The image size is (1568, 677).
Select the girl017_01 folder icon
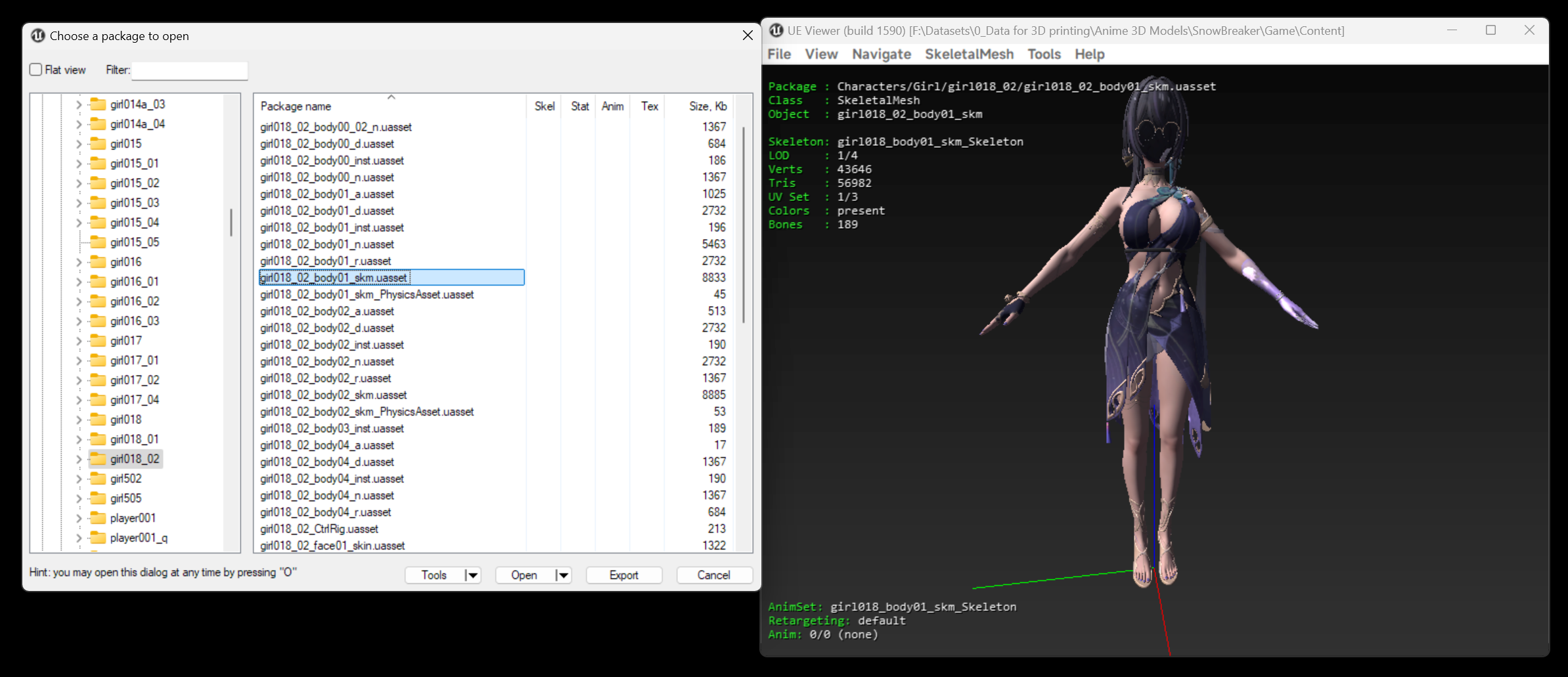click(98, 360)
